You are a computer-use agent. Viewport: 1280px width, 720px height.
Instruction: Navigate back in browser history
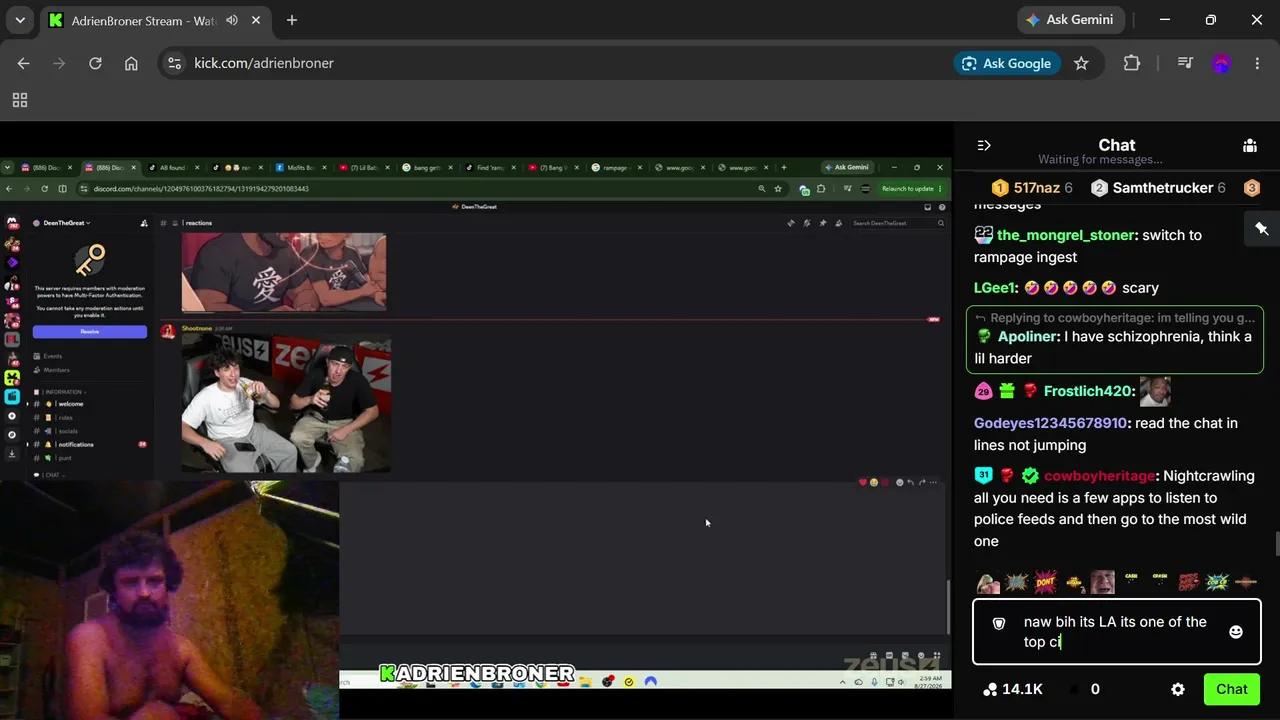click(x=23, y=63)
